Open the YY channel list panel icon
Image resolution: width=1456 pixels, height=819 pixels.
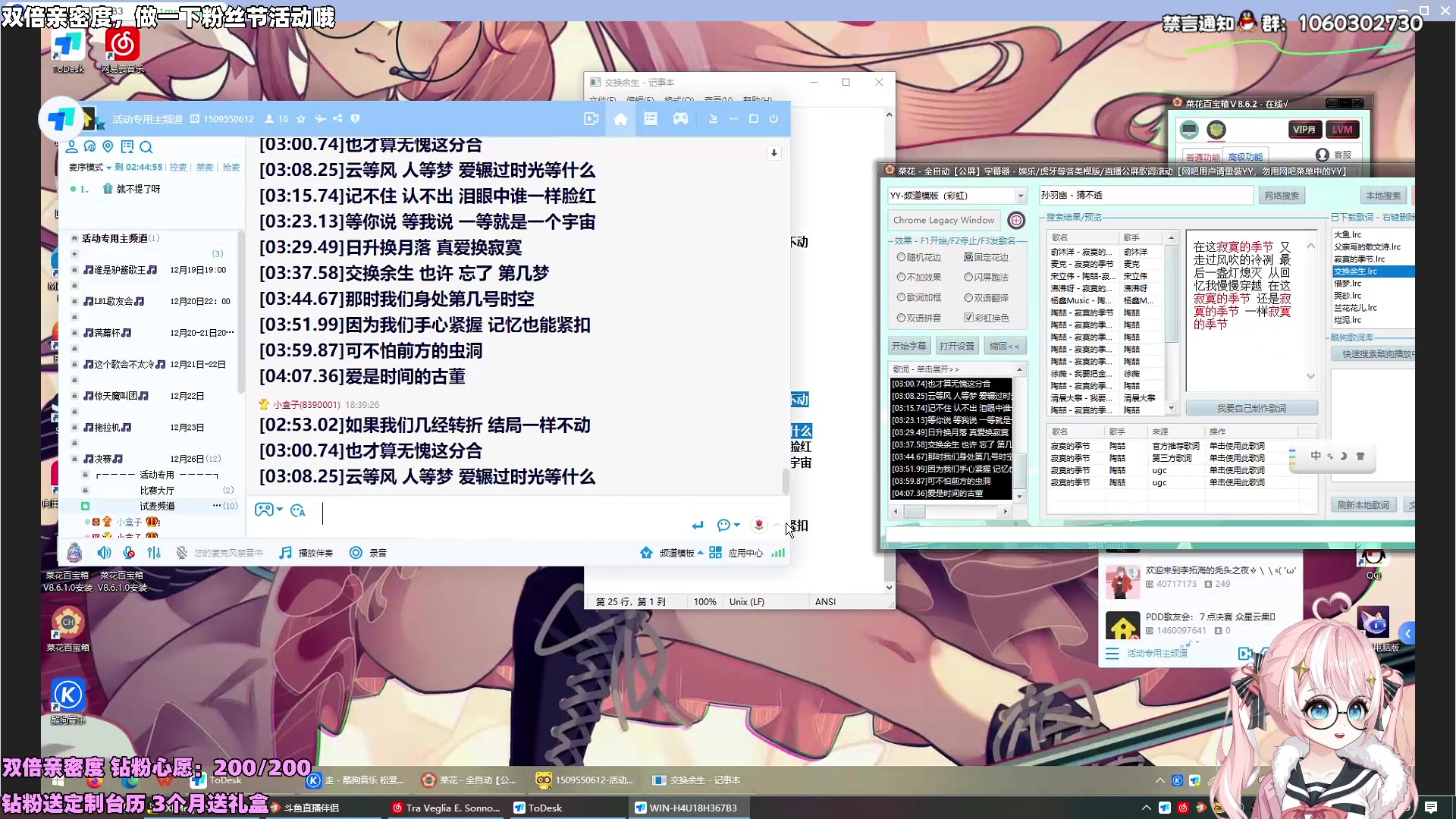pyautogui.click(x=651, y=119)
